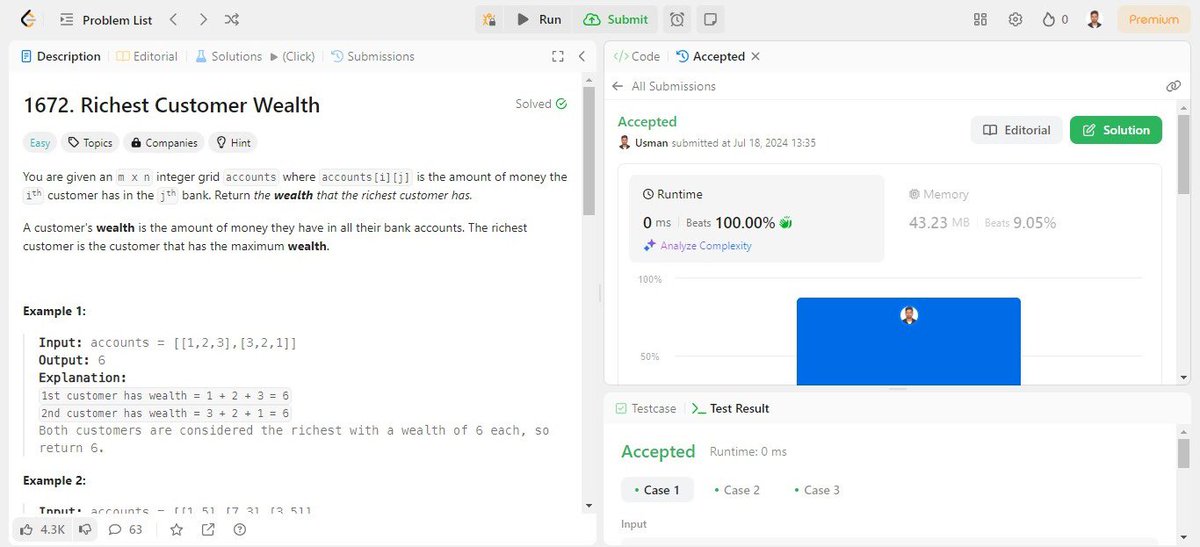Image resolution: width=1200 pixels, height=547 pixels.
Task: Star the problem as favorite
Action: pos(176,529)
